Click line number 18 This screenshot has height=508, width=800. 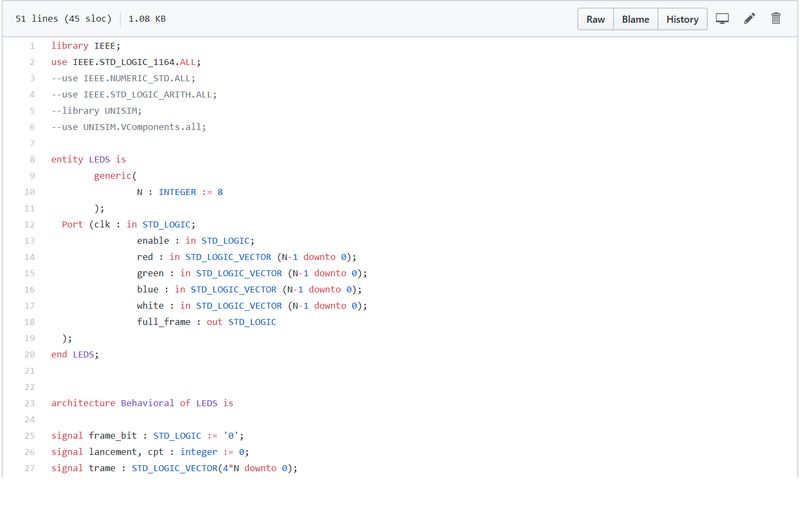(x=29, y=322)
